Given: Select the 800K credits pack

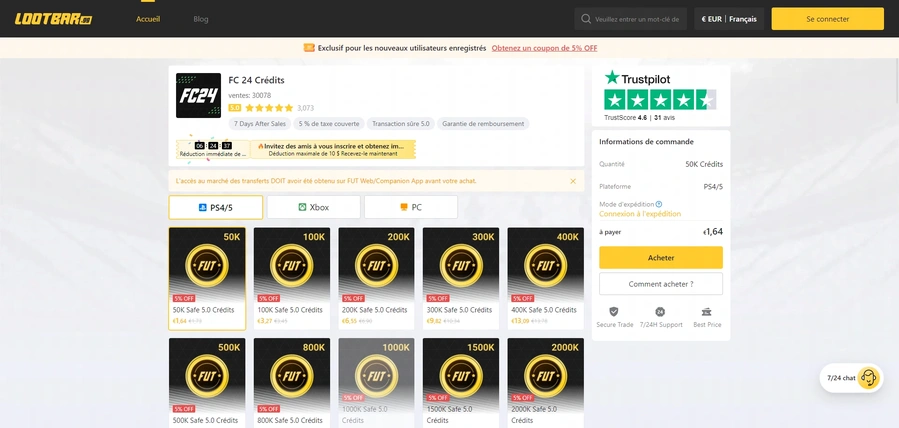Looking at the screenshot, I should pyautogui.click(x=292, y=383).
